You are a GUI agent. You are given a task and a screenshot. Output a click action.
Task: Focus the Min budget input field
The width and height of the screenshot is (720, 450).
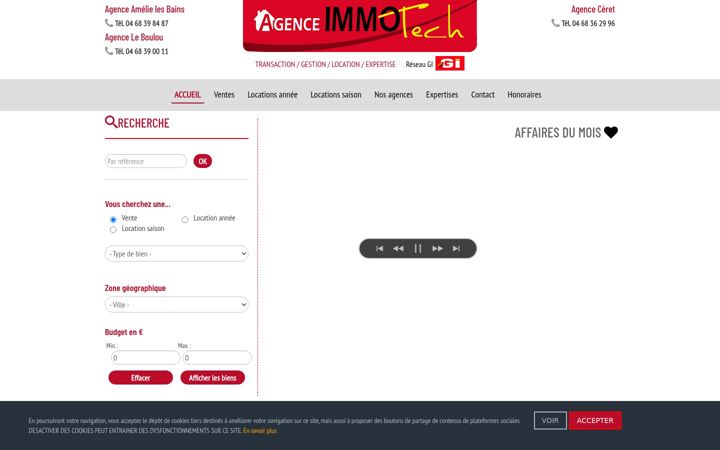click(146, 357)
